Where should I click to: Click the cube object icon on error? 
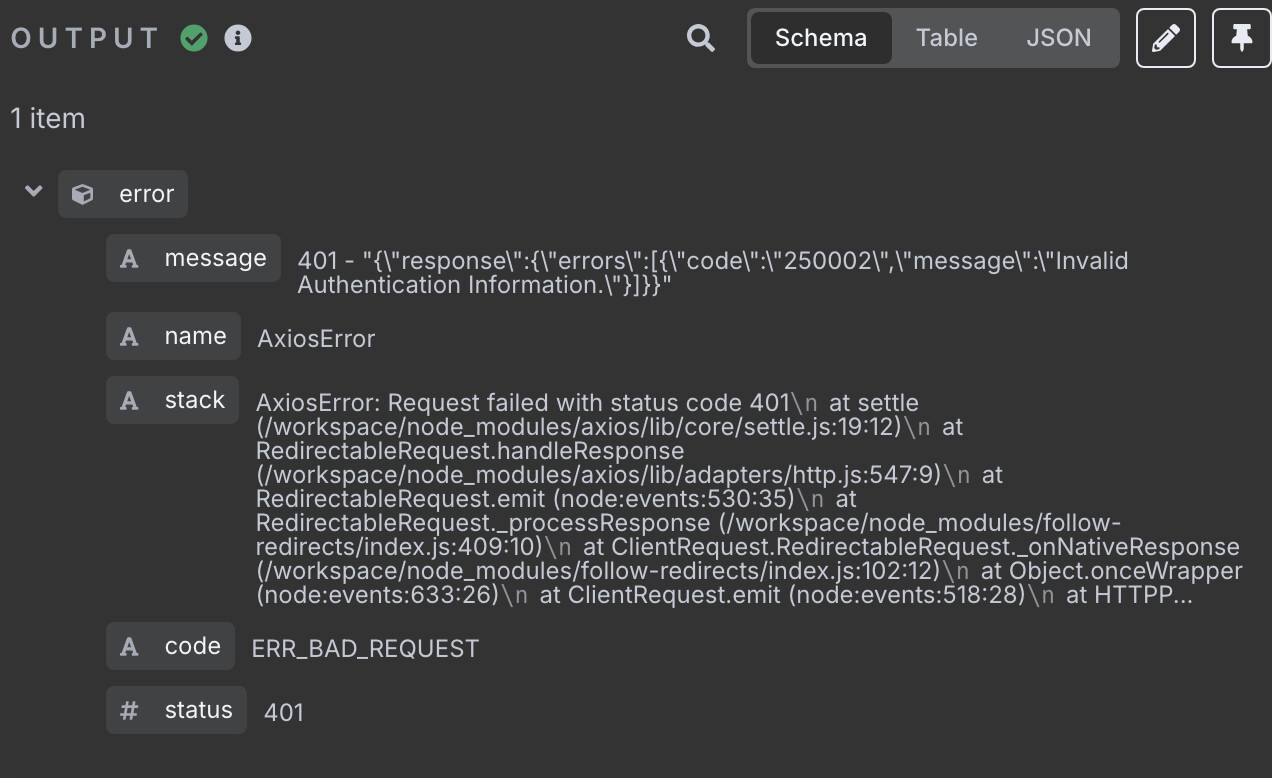click(x=83, y=194)
